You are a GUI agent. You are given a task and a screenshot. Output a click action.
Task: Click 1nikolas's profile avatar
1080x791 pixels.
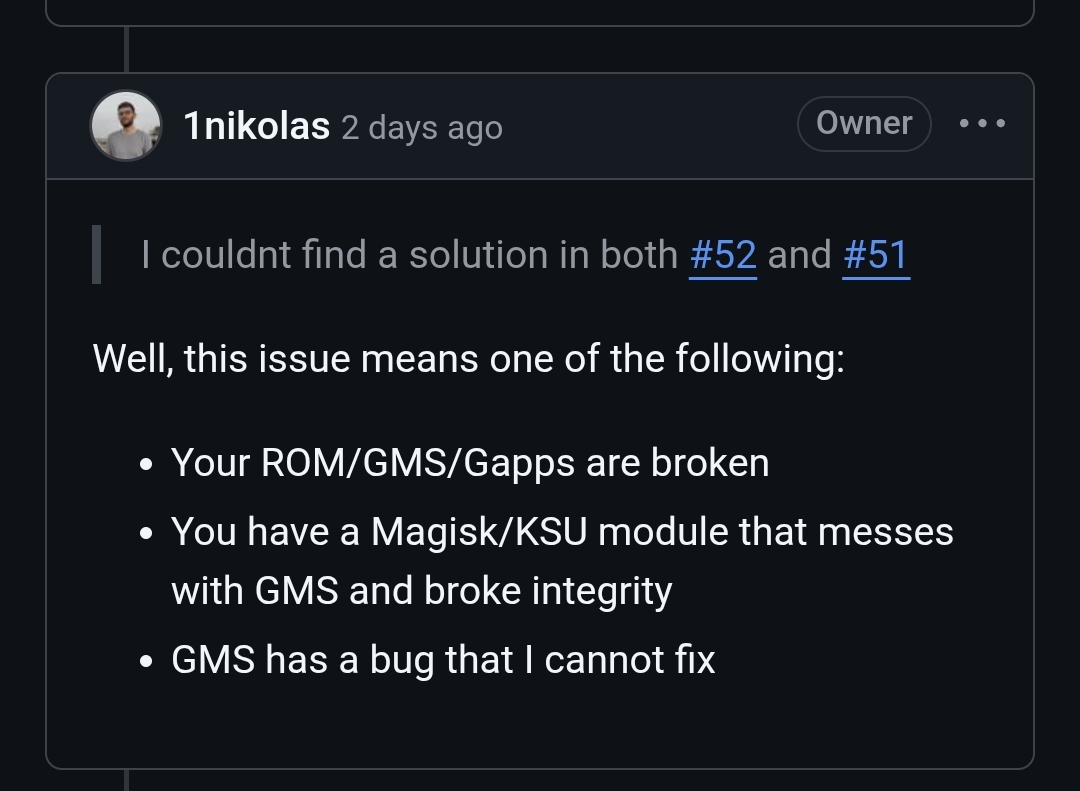tap(126, 125)
